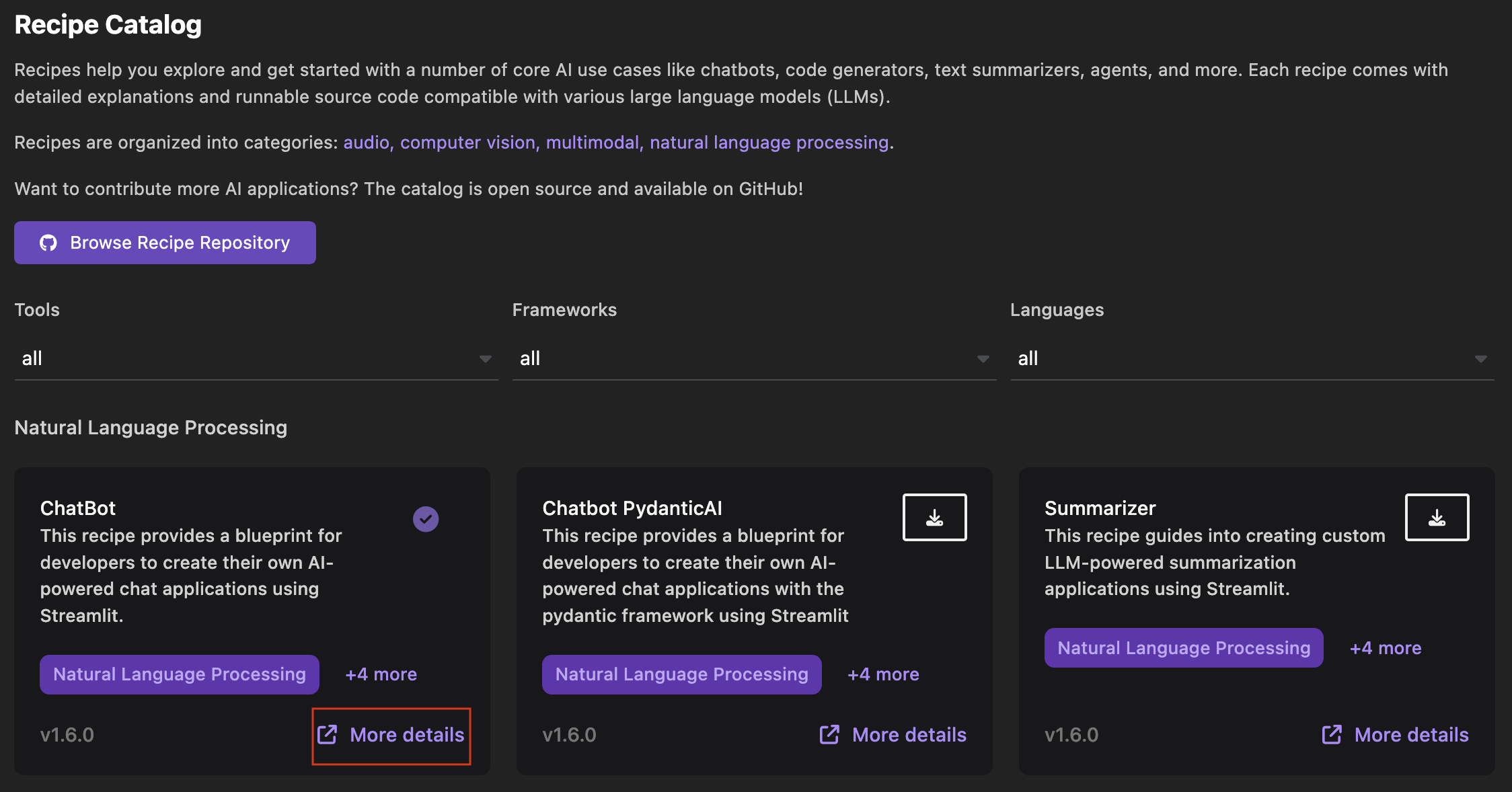This screenshot has width=1512, height=792.
Task: Open More details for Summarizer
Action: pyautogui.click(x=1411, y=734)
